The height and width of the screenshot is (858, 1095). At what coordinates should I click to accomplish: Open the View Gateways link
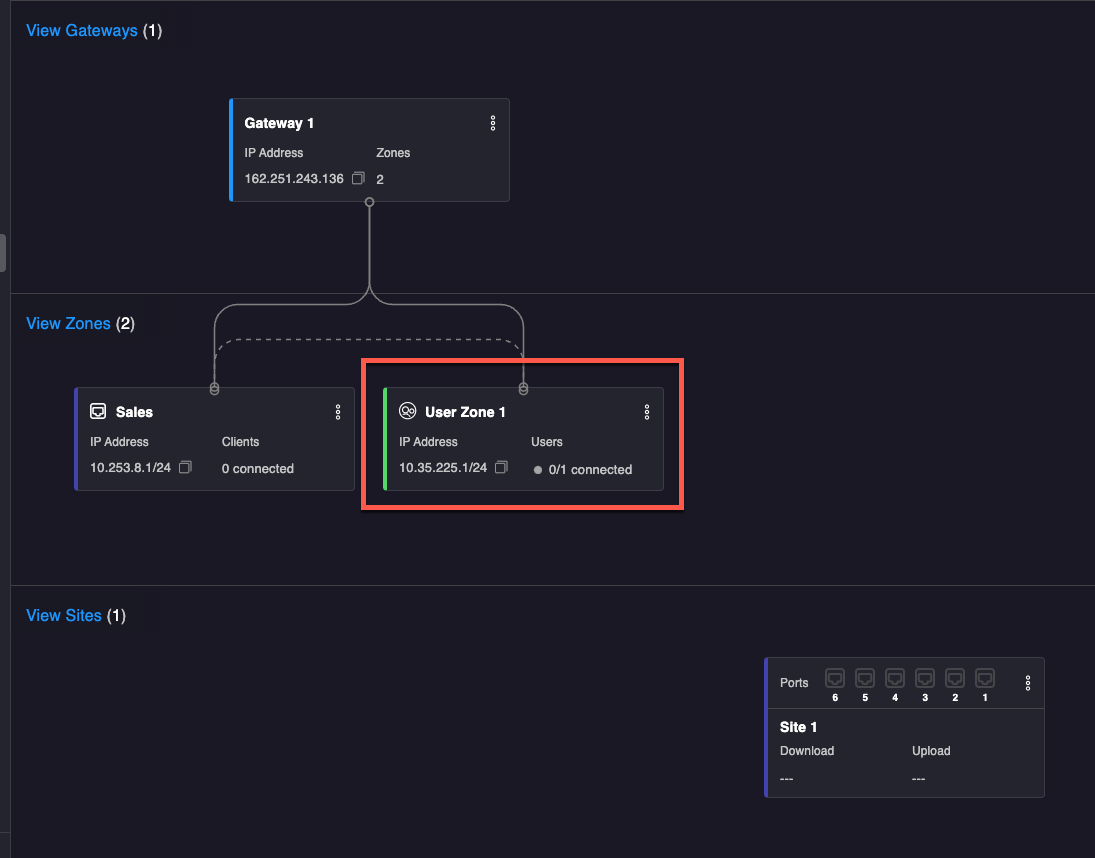(81, 31)
